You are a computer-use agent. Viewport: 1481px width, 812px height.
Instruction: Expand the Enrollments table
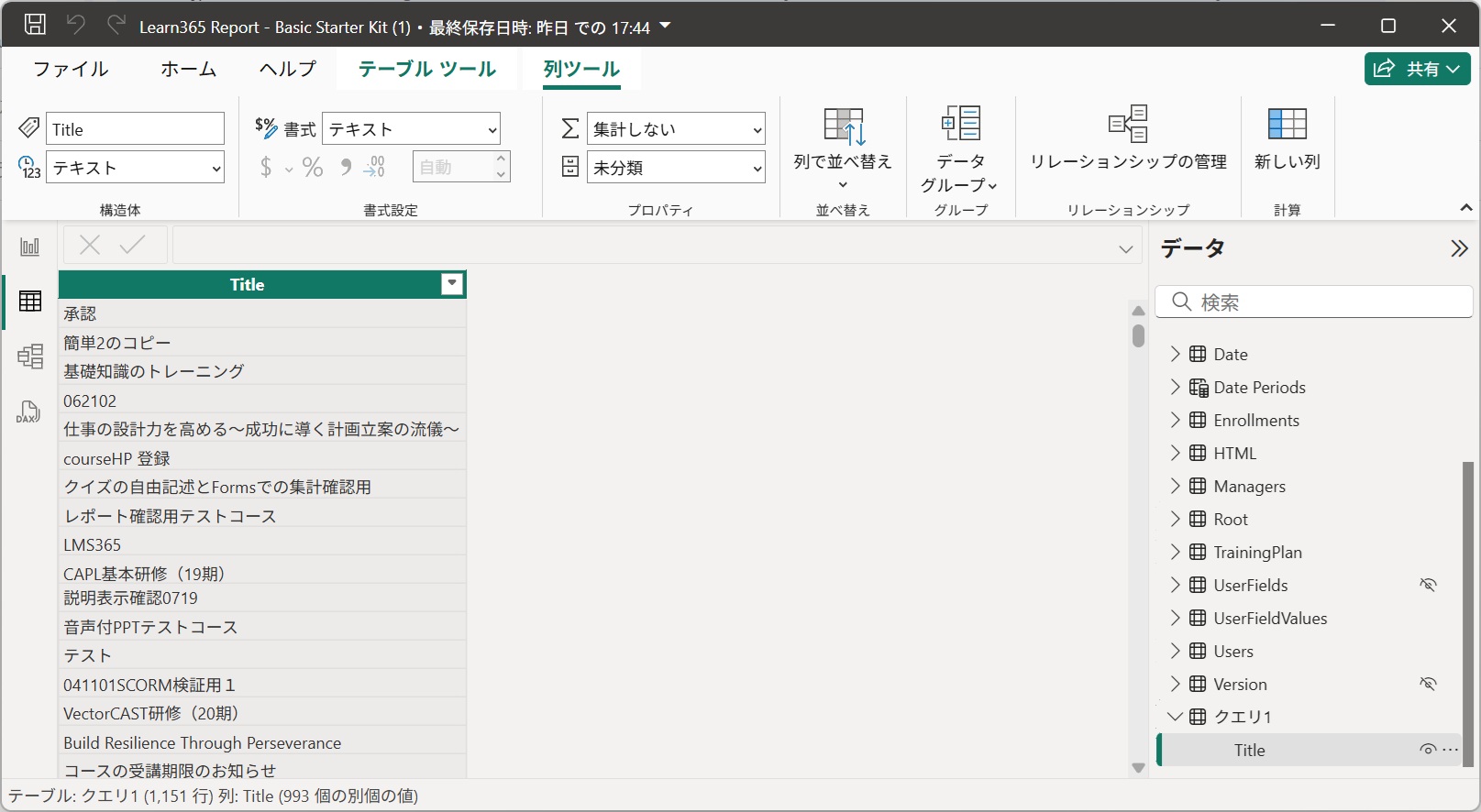tap(1175, 420)
